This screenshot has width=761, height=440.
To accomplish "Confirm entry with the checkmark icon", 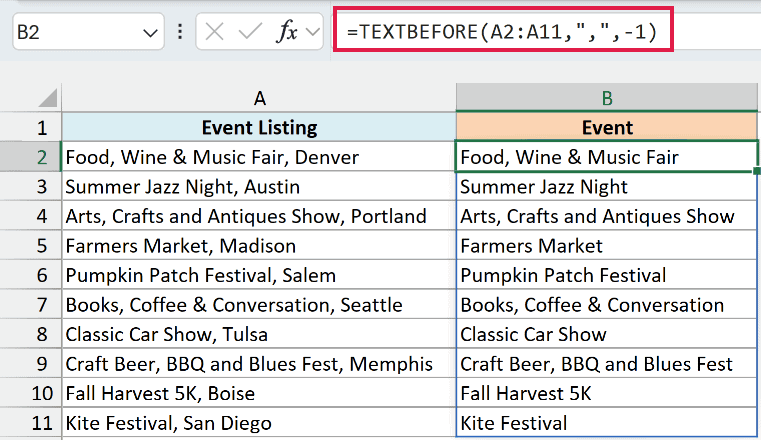I will click(250, 33).
